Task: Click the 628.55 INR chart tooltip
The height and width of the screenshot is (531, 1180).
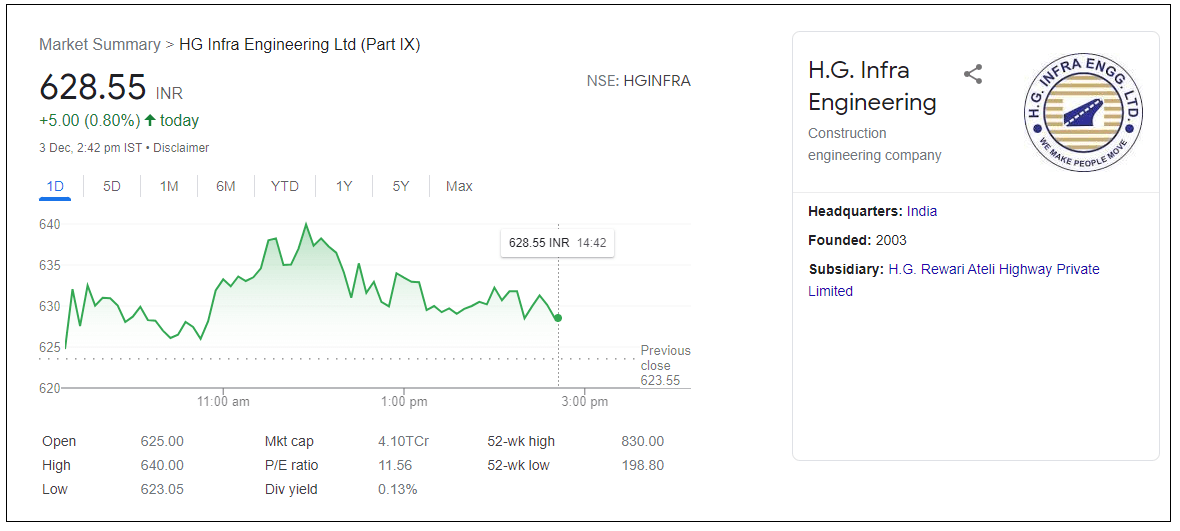Action: 557,243
